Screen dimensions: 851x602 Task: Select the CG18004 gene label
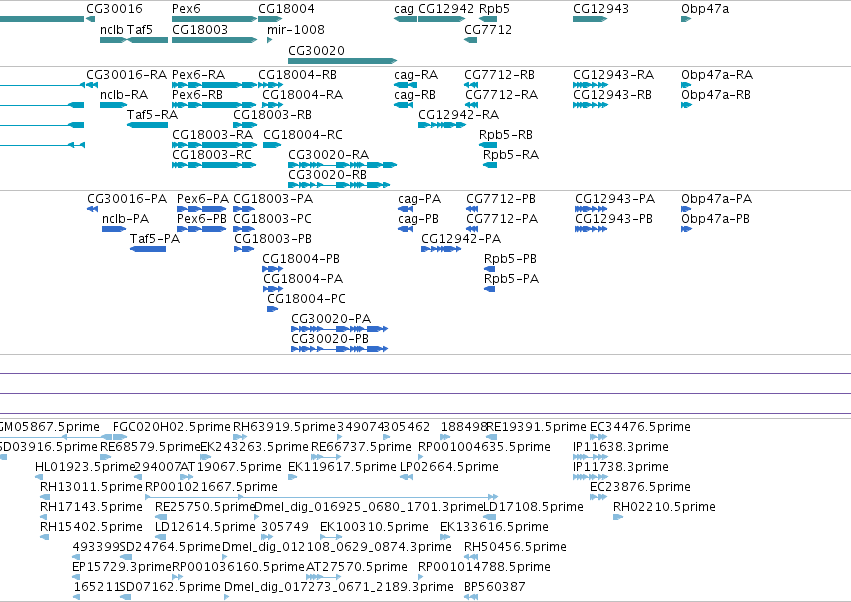pyautogui.click(x=286, y=9)
